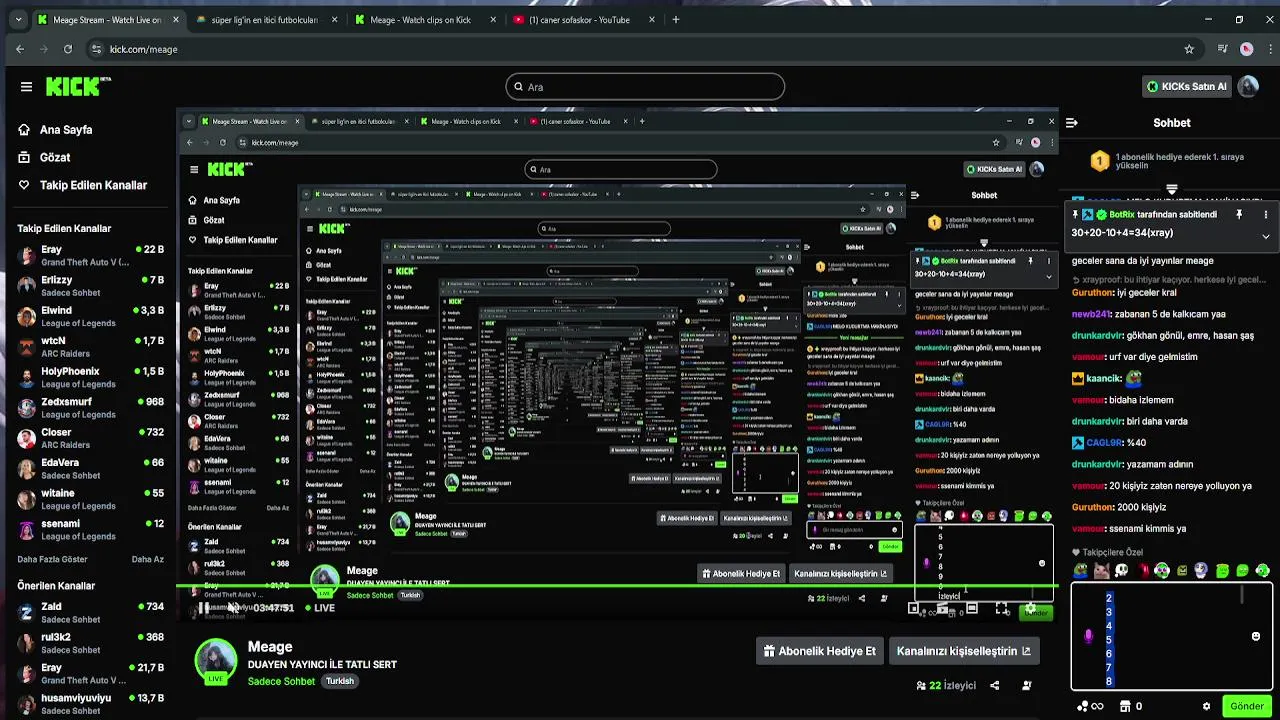Pause the live stream
1280x720 pixels.
pos(203,608)
